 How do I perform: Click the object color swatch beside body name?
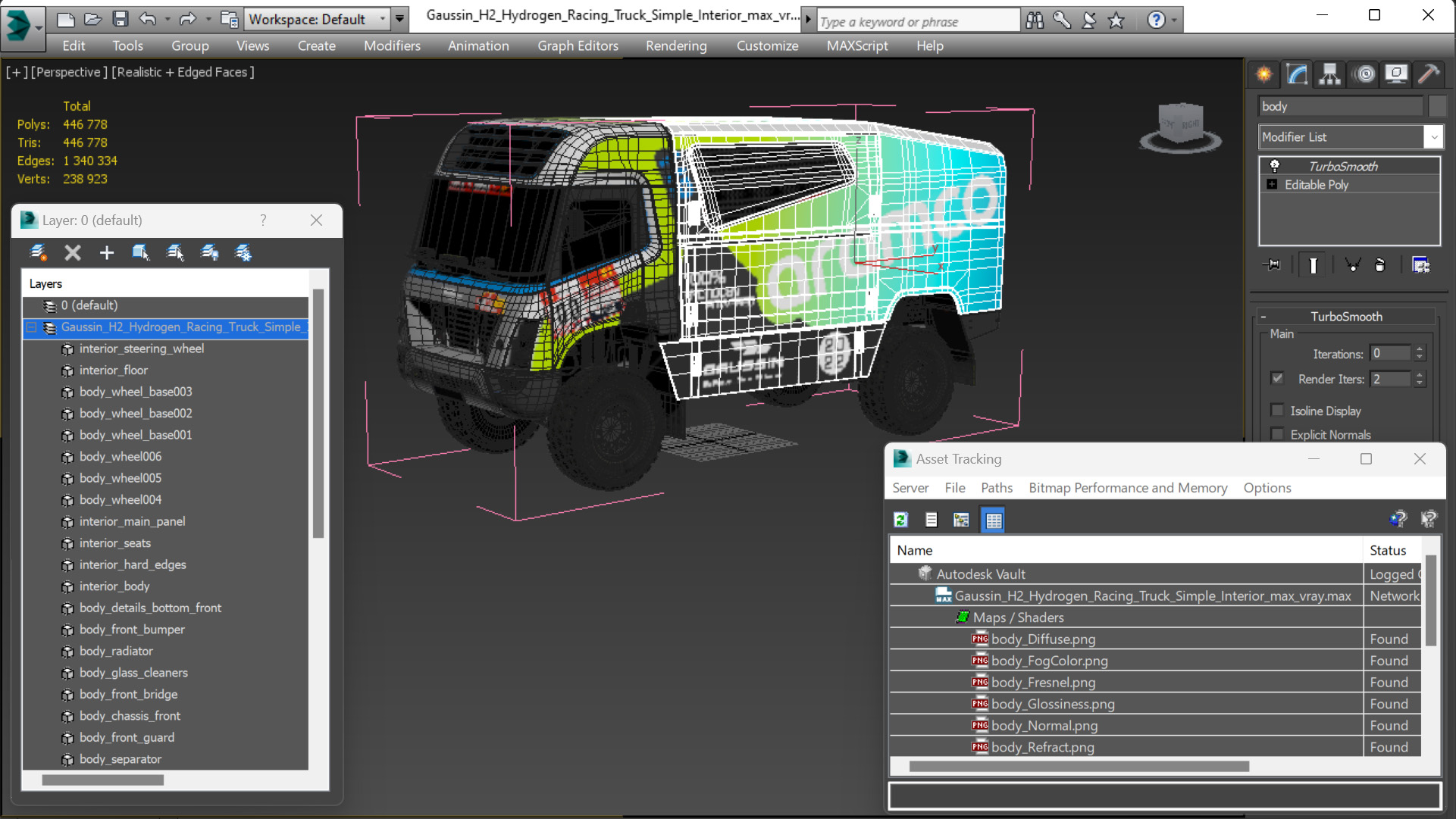click(1437, 106)
